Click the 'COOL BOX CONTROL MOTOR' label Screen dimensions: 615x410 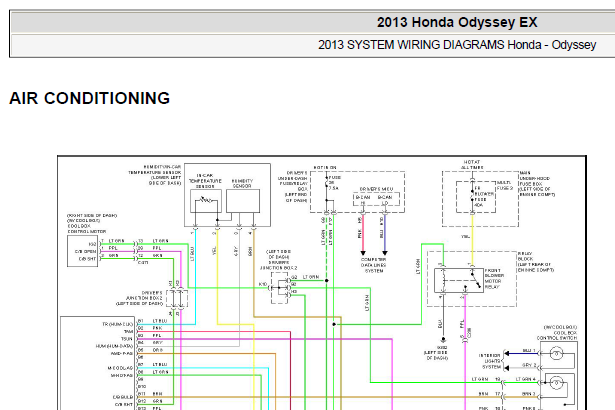tap(87, 229)
